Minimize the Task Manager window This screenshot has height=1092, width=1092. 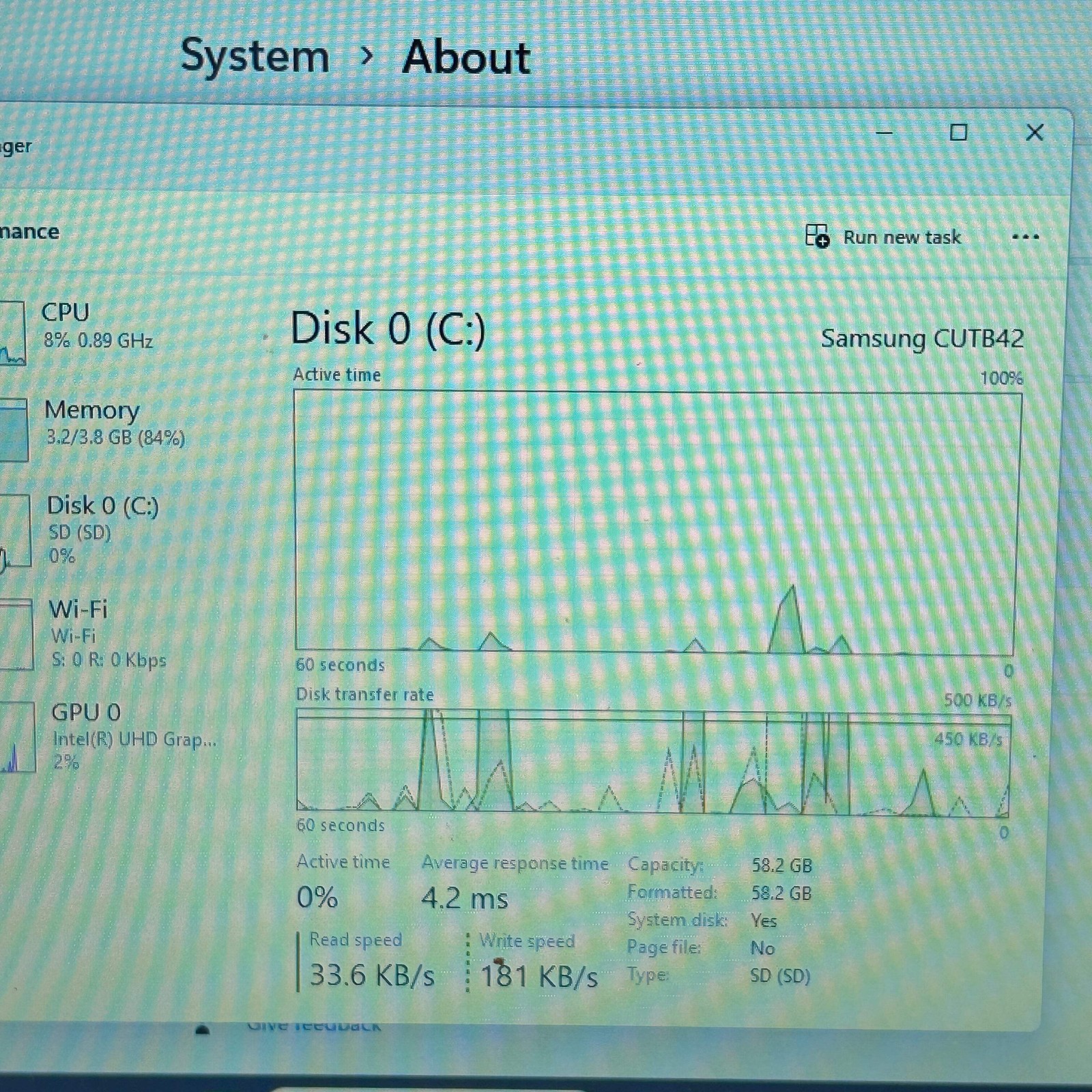[x=885, y=132]
